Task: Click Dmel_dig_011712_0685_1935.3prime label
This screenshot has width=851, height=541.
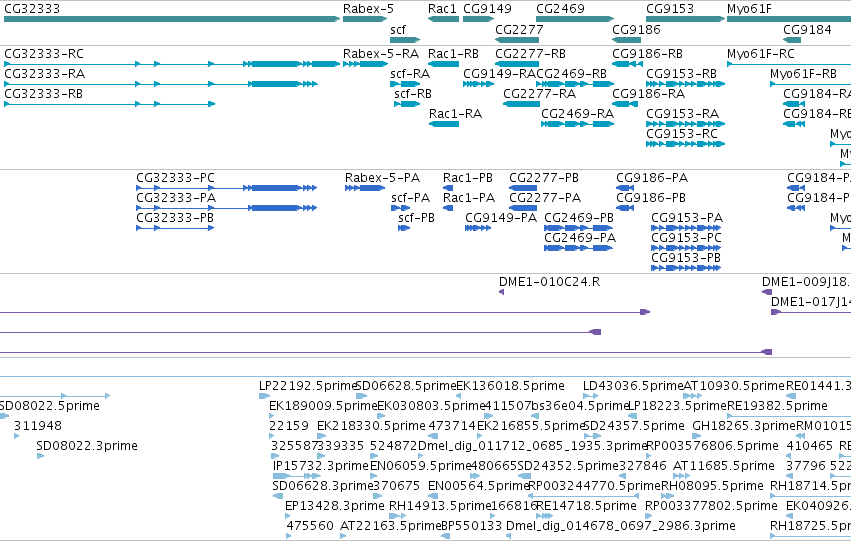Action: click(534, 446)
